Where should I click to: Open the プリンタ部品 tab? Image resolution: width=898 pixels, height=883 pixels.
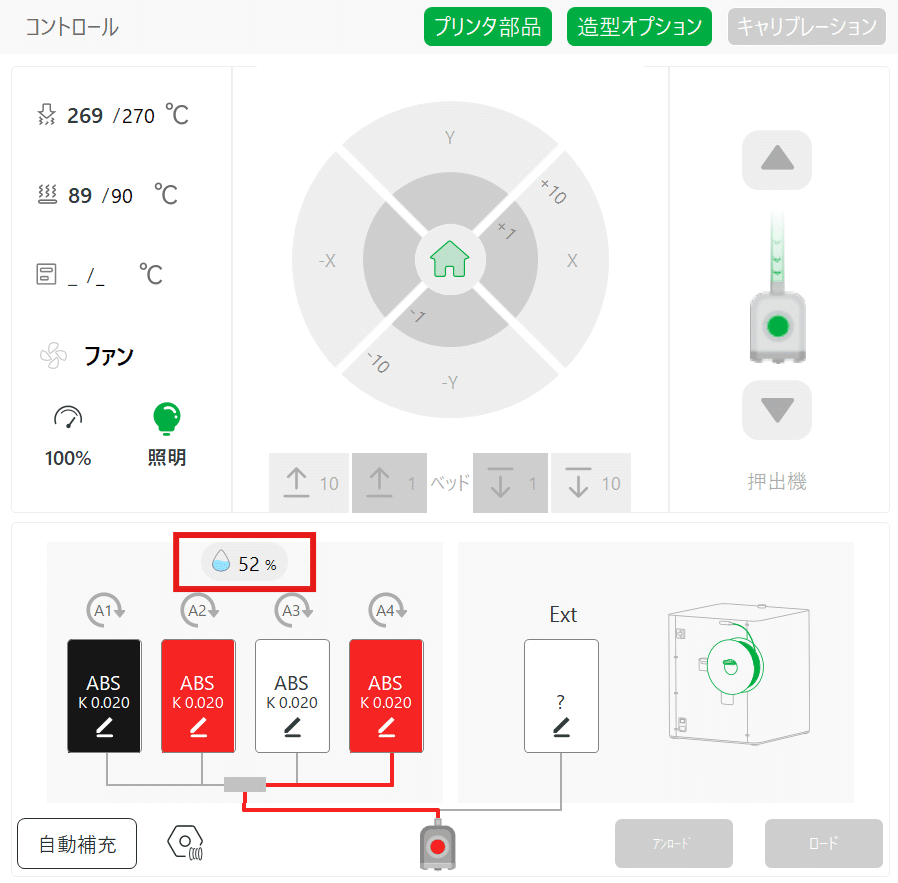pos(487,26)
